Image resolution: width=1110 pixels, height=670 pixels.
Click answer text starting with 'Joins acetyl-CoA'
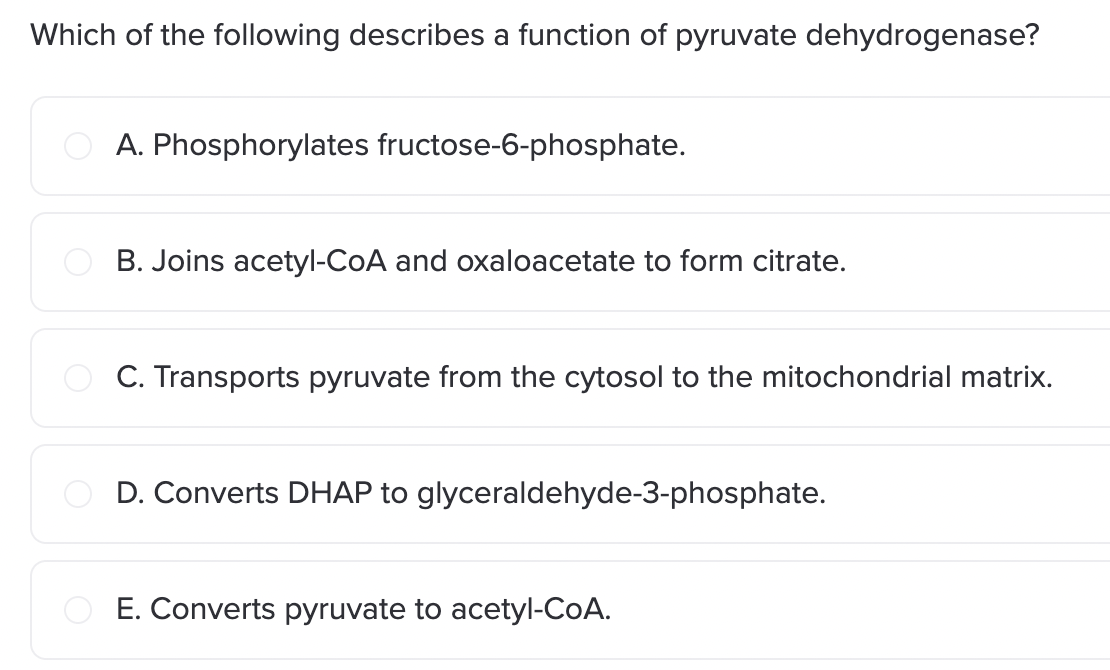(x=481, y=262)
